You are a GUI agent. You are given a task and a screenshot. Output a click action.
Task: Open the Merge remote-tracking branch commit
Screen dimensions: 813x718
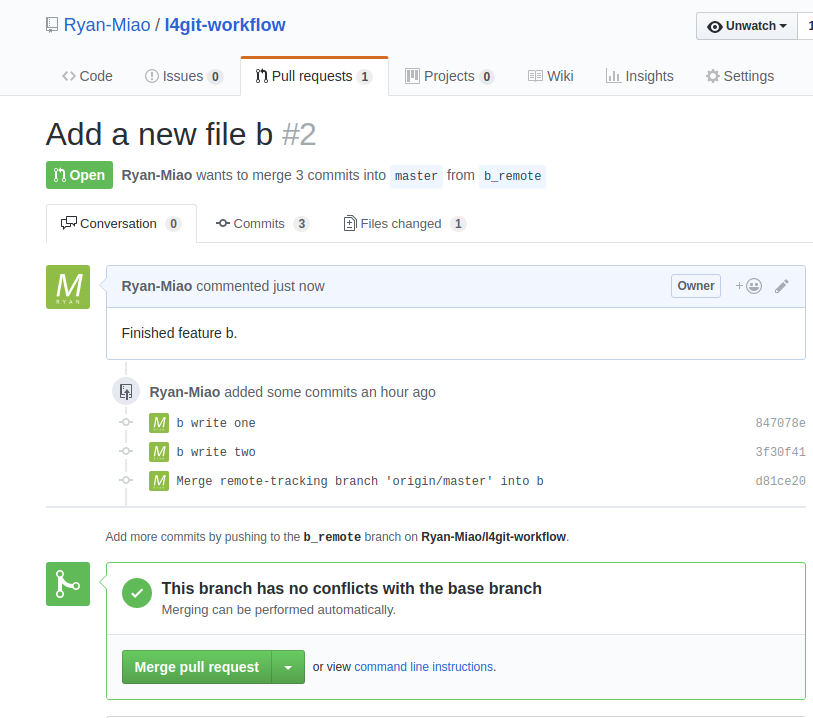360,481
